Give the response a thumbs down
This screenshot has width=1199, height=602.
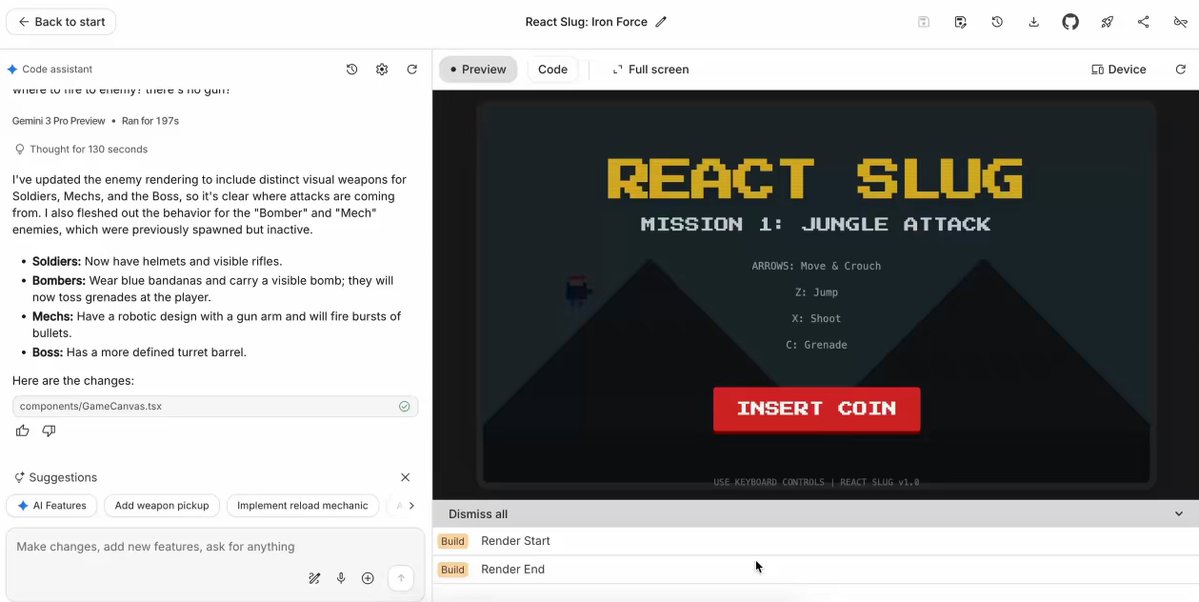pos(49,431)
